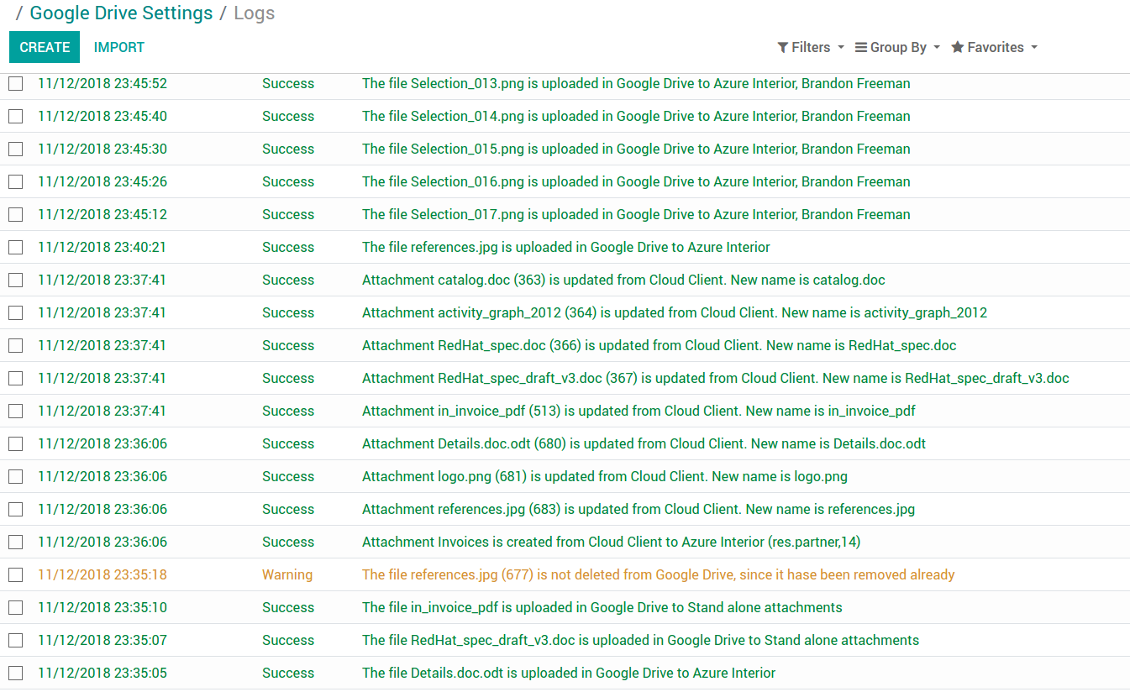This screenshot has height=692, width=1130.
Task: Expand the Favorites dropdown caret
Action: click(1034, 48)
